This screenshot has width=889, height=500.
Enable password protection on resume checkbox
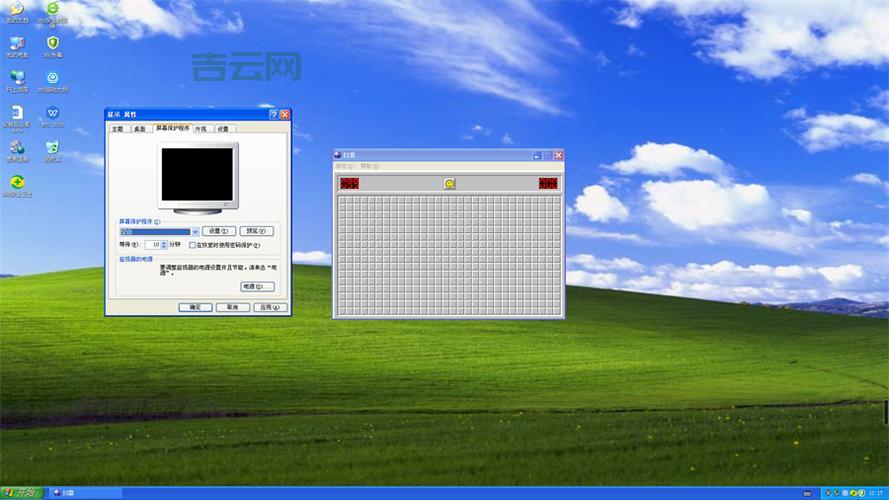[192, 244]
